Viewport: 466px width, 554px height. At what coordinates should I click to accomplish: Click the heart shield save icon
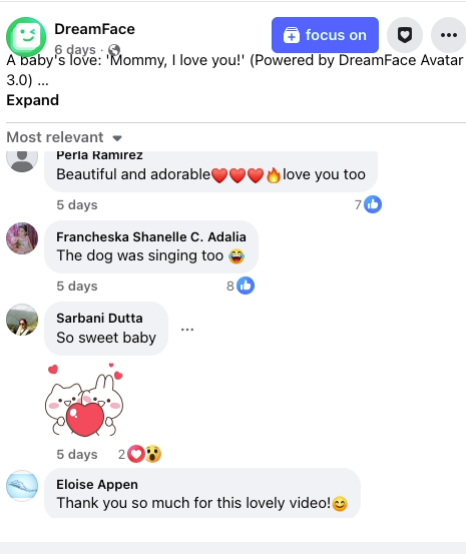[x=405, y=35]
